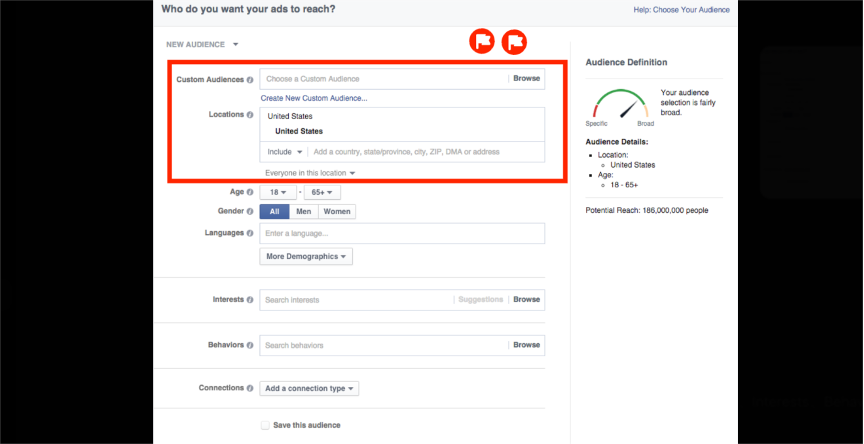The width and height of the screenshot is (864, 444).
Task: Enable the Save this audience checkbox
Action: (265, 425)
